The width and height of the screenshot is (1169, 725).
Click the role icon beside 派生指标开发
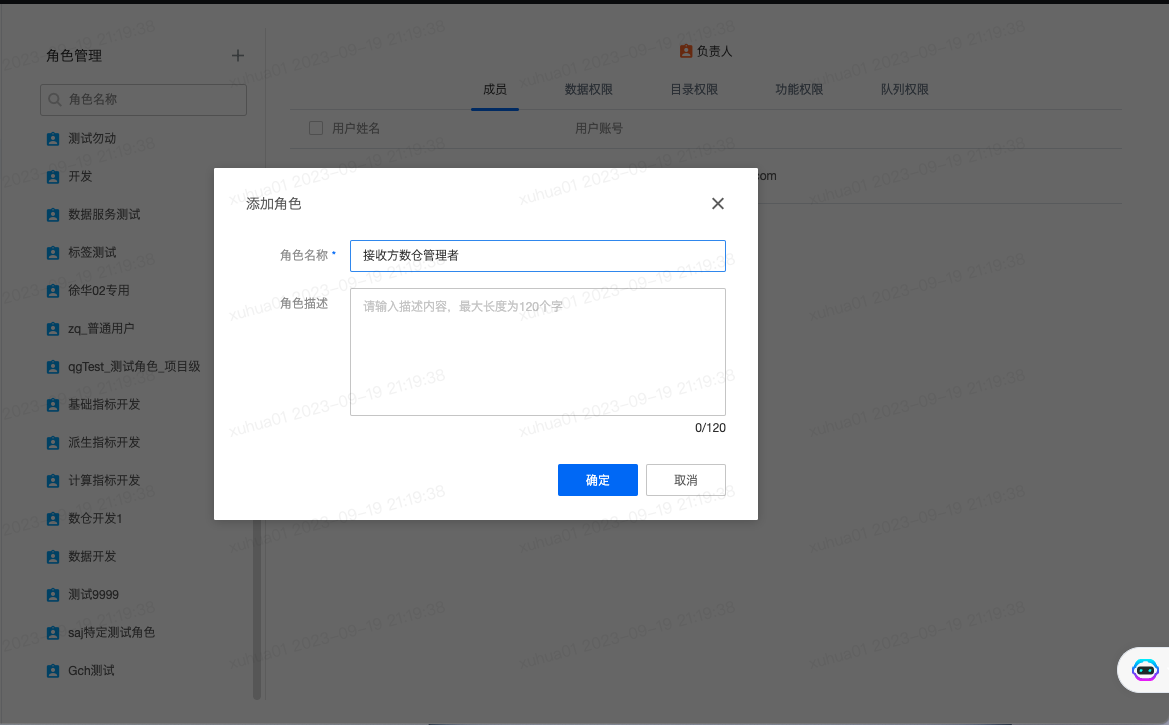(53, 443)
